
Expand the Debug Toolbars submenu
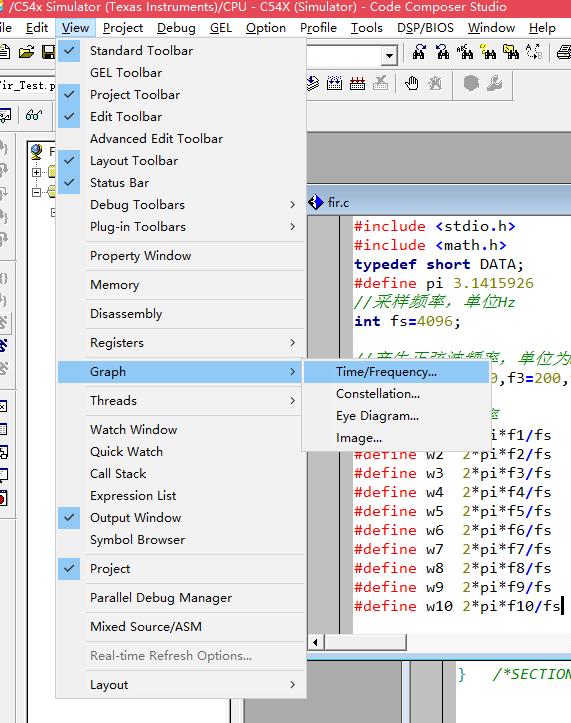[181, 205]
